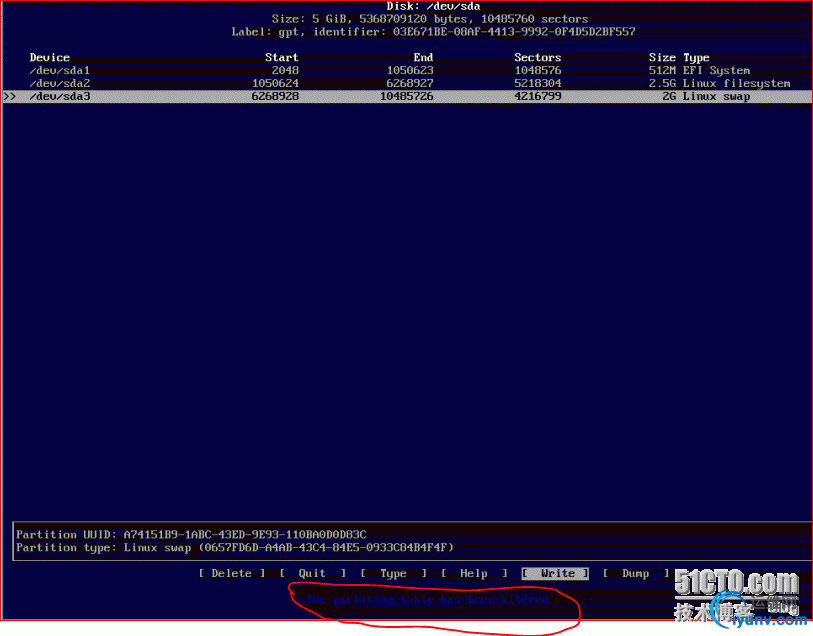Click start sector 6268928
The height and width of the screenshot is (636, 813).
point(275,96)
